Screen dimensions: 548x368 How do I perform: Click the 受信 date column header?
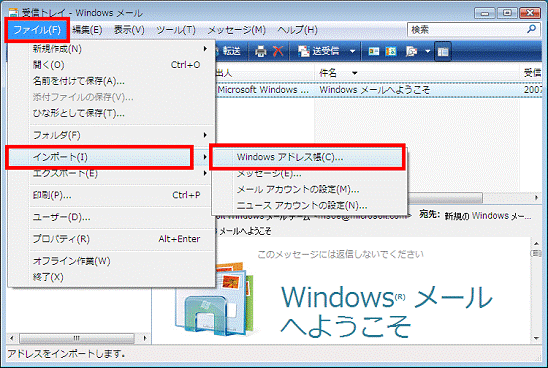click(x=532, y=73)
